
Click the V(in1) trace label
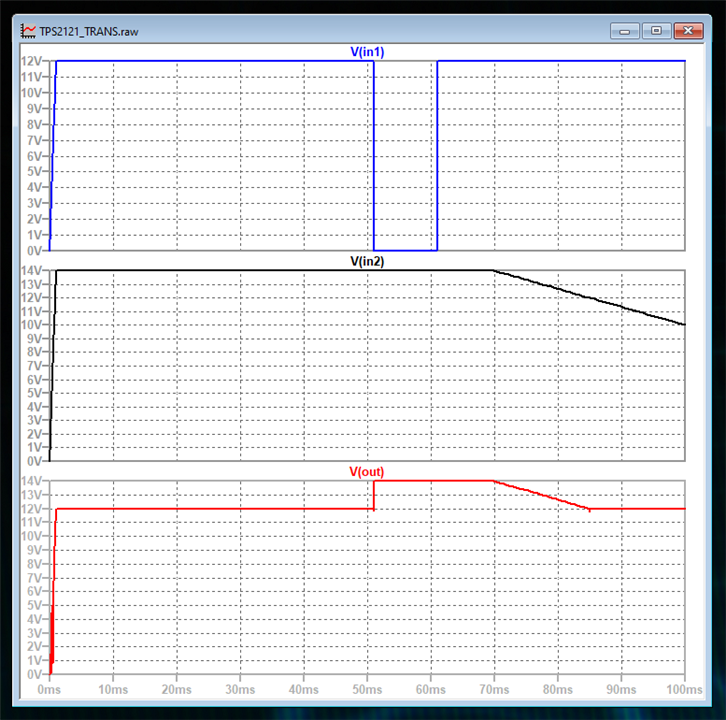[367, 51]
